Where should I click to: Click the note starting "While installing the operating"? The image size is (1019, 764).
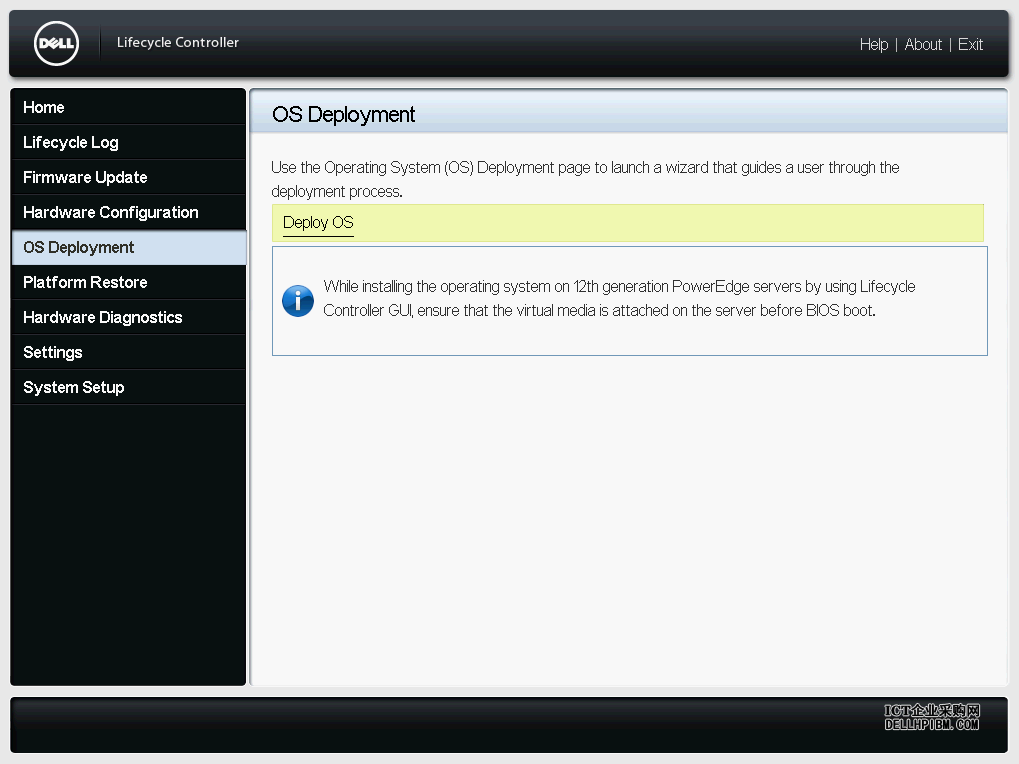coord(619,299)
